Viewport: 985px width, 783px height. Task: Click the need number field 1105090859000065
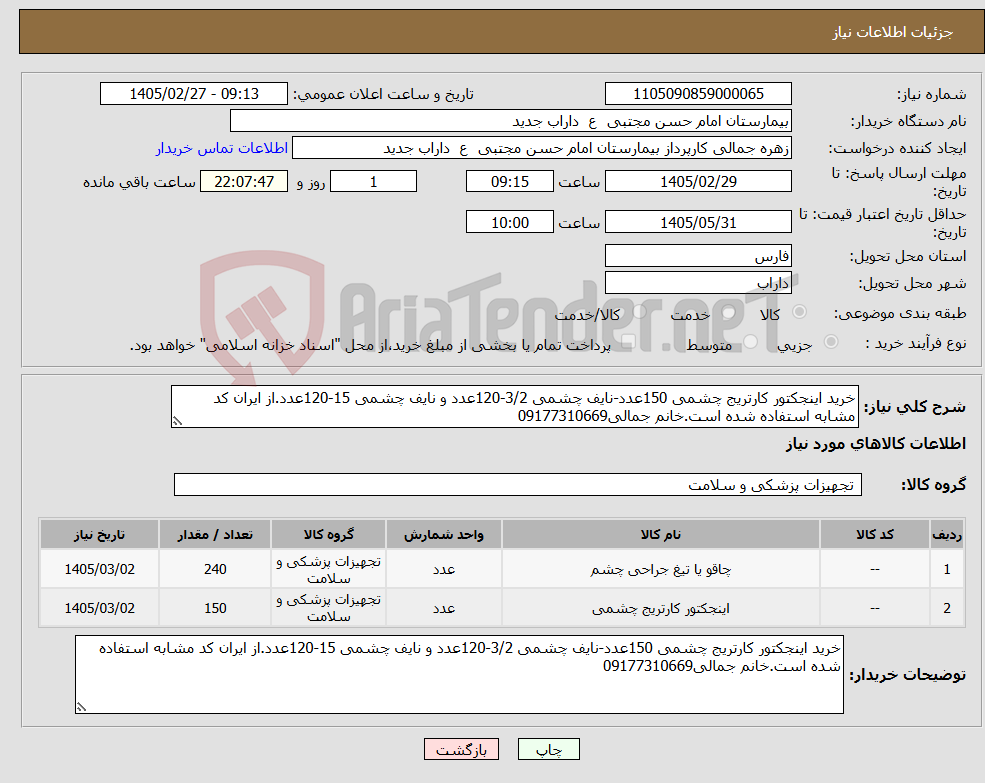tap(698, 94)
